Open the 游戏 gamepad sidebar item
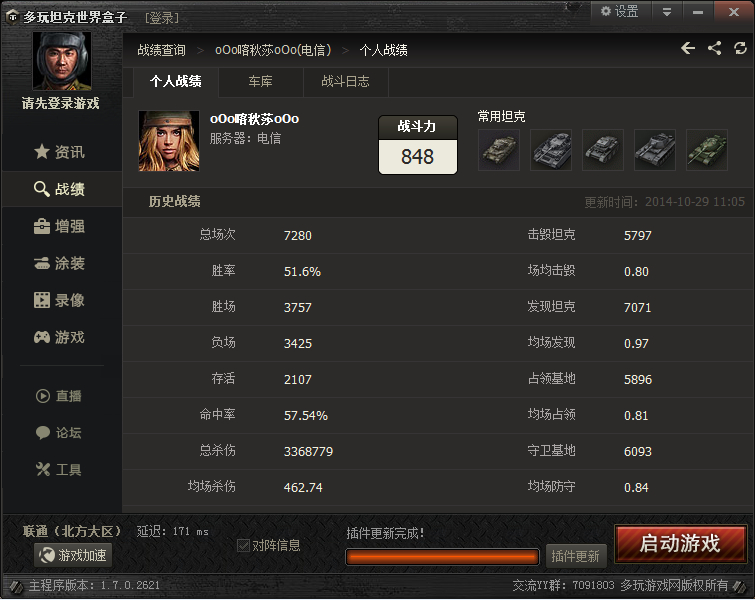Image resolution: width=755 pixels, height=600 pixels. (60, 337)
